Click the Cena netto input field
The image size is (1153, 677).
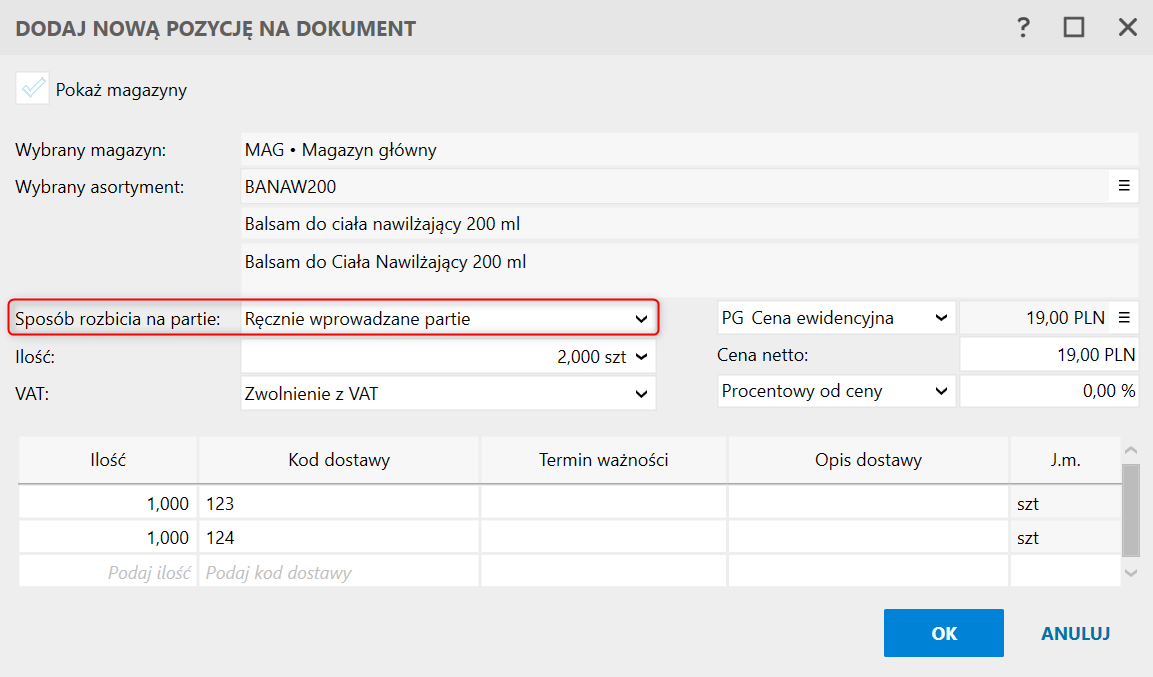tap(1048, 354)
